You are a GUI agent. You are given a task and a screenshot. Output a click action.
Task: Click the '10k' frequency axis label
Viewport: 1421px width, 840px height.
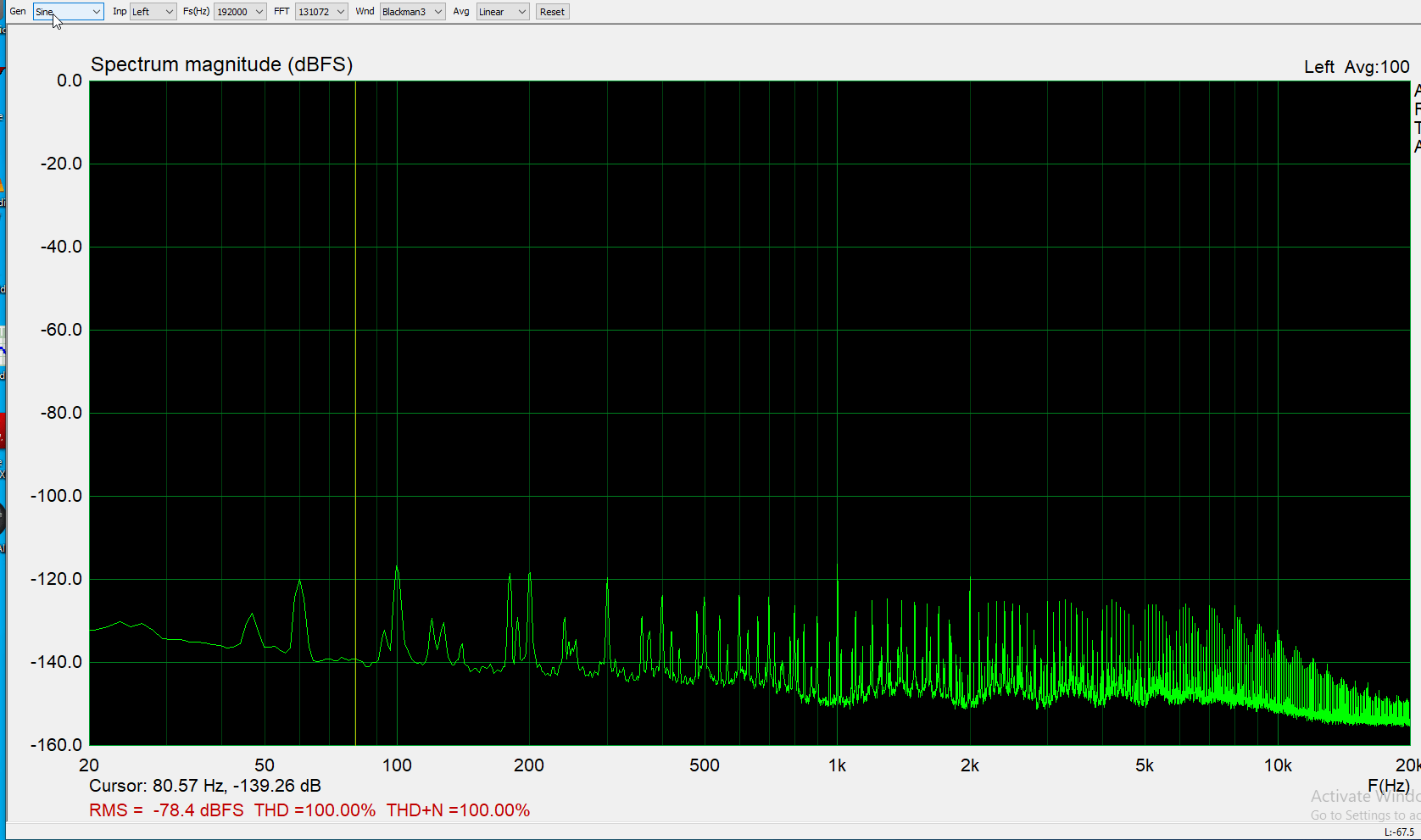click(1278, 765)
